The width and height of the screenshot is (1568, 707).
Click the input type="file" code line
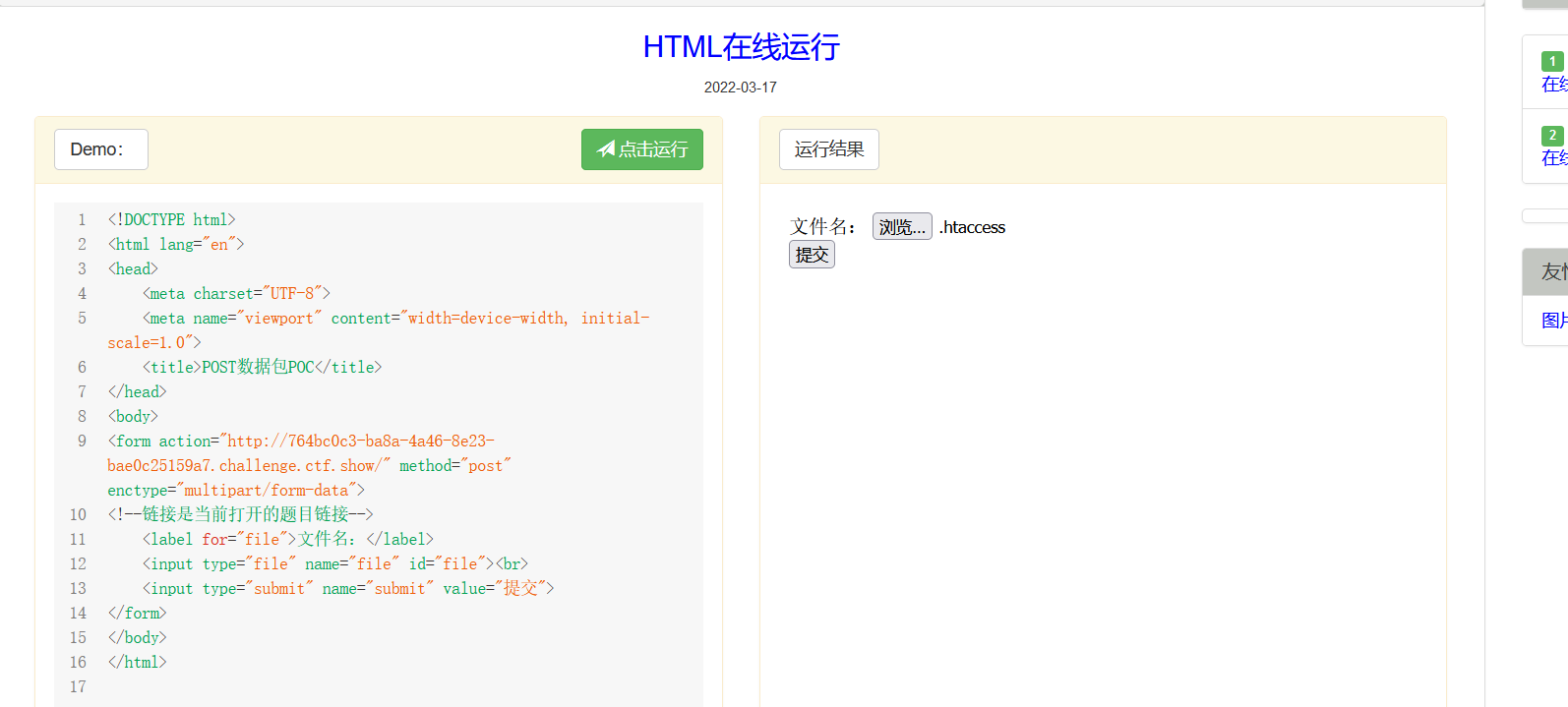[x=335, y=563]
